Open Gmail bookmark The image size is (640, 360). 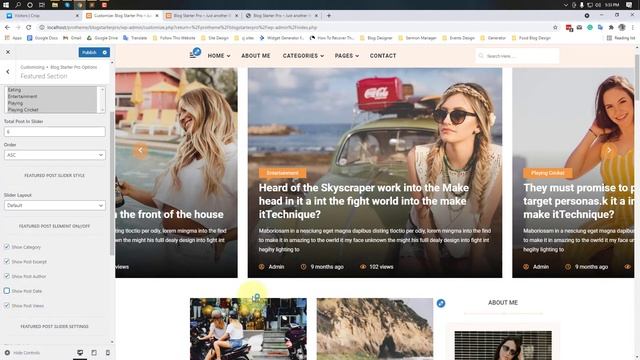(72, 38)
